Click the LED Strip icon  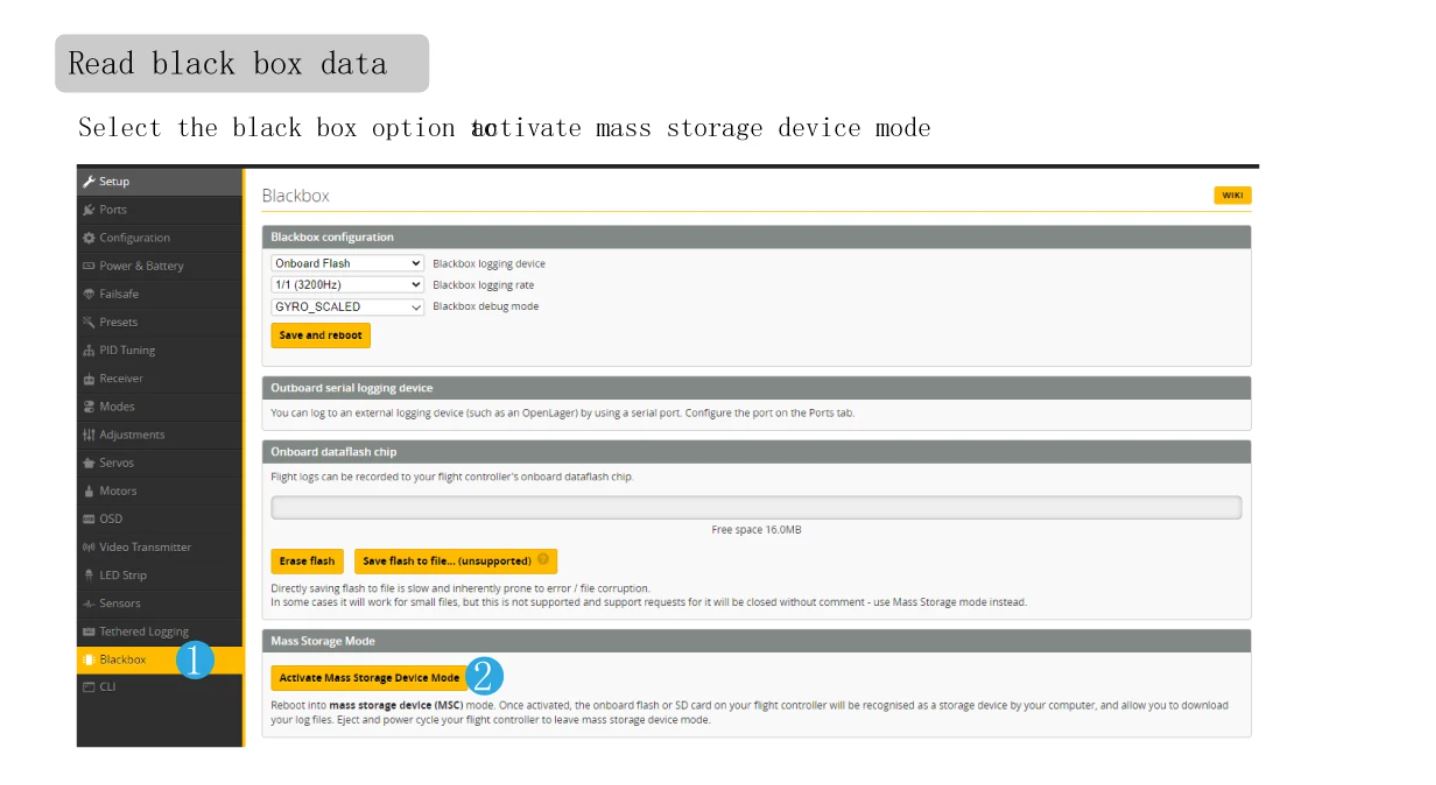[88, 575]
